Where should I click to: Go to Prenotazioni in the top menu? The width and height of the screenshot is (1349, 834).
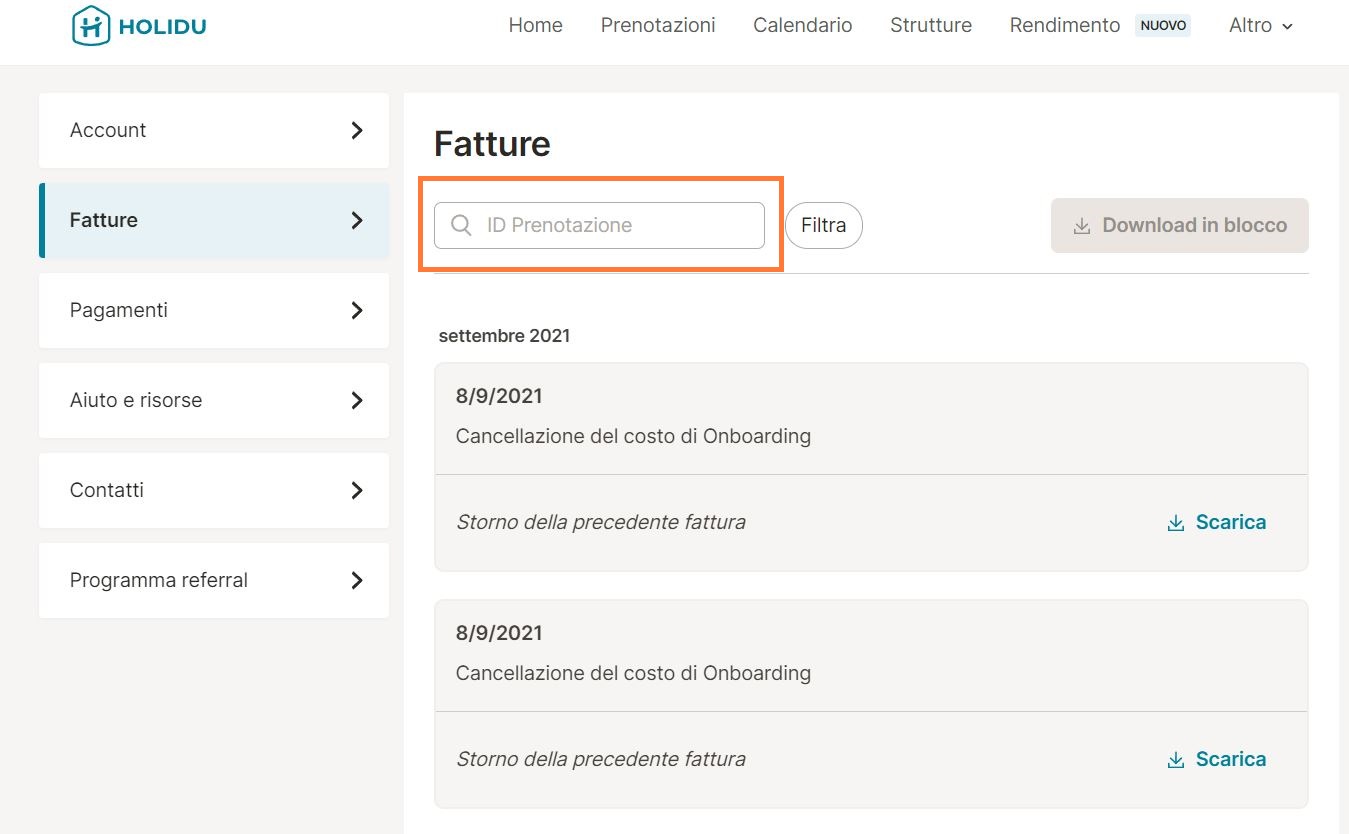click(x=657, y=26)
